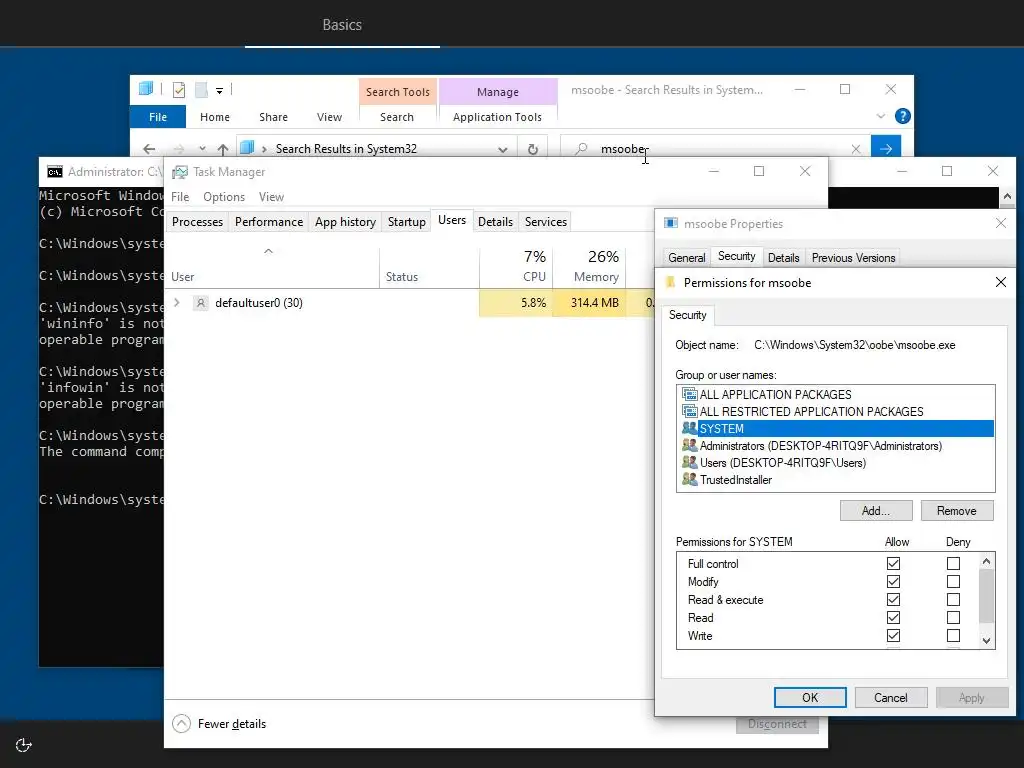Click the CPU column header
Image resolution: width=1024 pixels, height=768 pixels.
(x=516, y=268)
